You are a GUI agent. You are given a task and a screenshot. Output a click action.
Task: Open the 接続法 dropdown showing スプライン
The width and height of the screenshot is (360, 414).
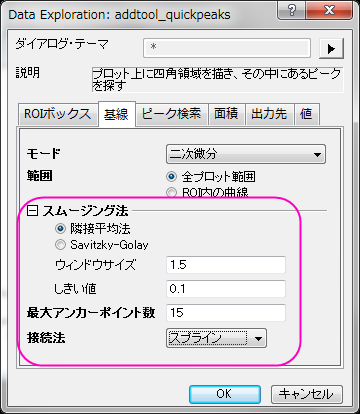216,338
